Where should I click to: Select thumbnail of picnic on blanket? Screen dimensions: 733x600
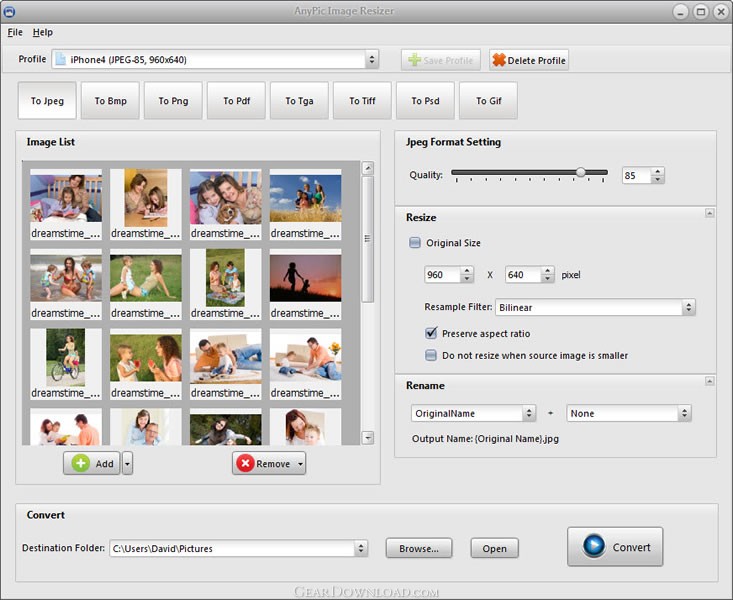(x=226, y=284)
